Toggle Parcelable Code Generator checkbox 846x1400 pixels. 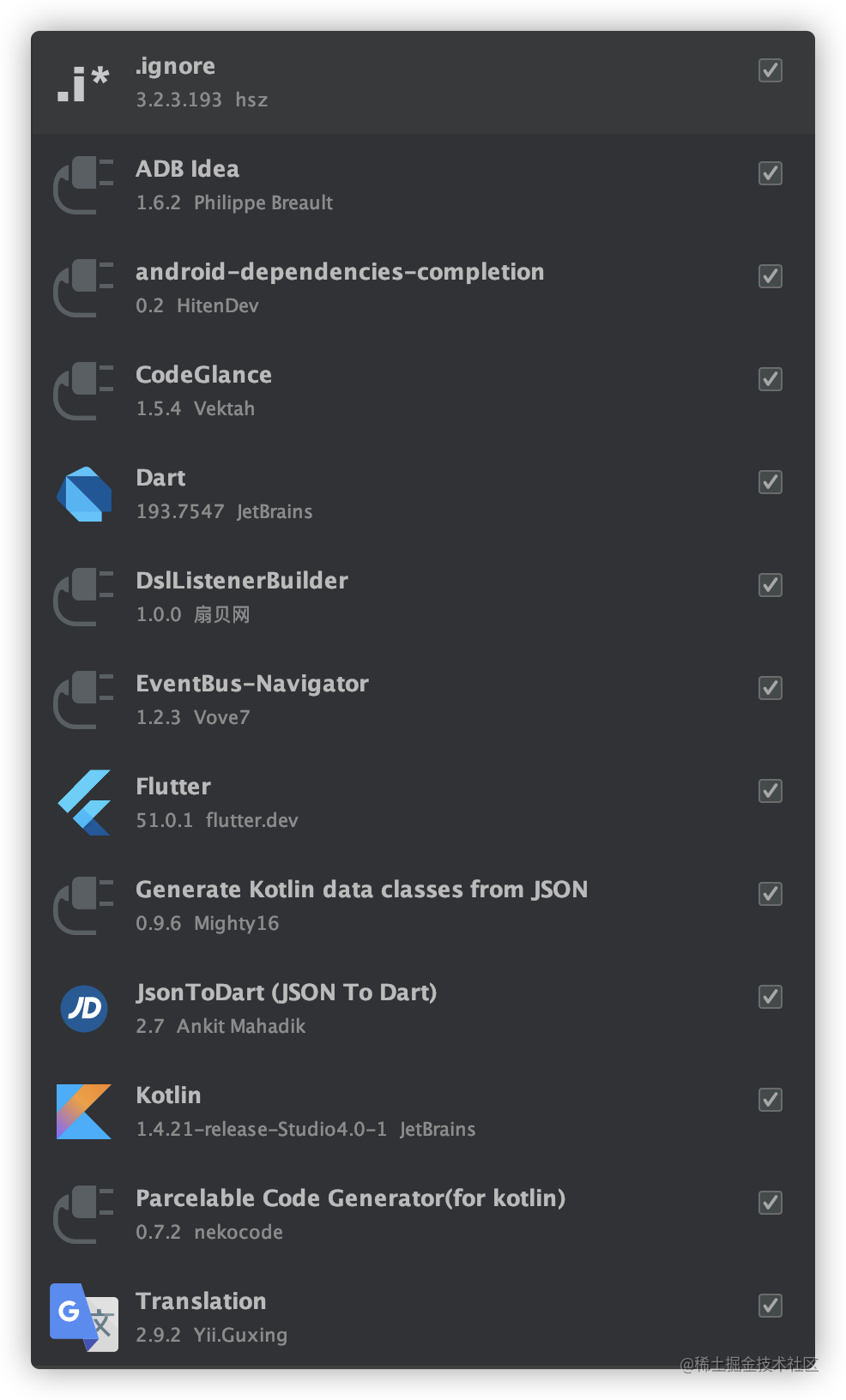pyautogui.click(x=770, y=1203)
